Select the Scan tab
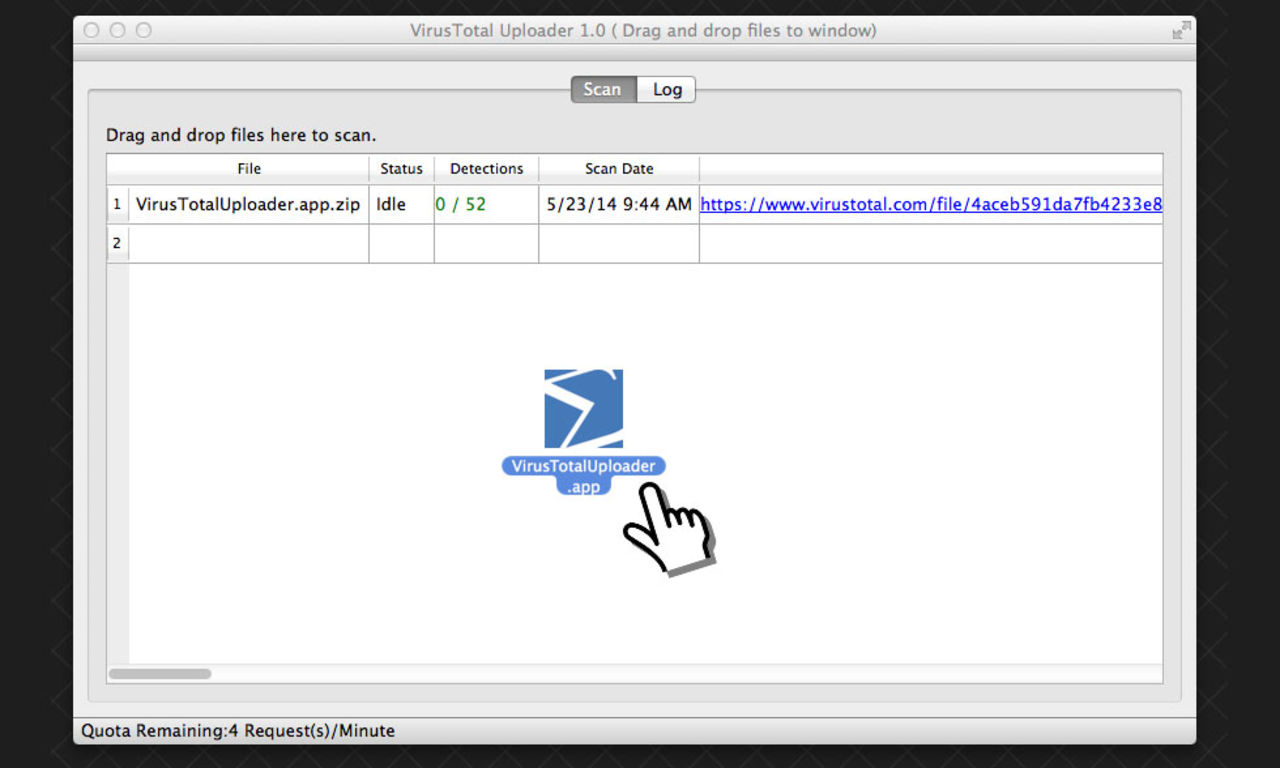The width and height of the screenshot is (1280, 768). pos(602,89)
